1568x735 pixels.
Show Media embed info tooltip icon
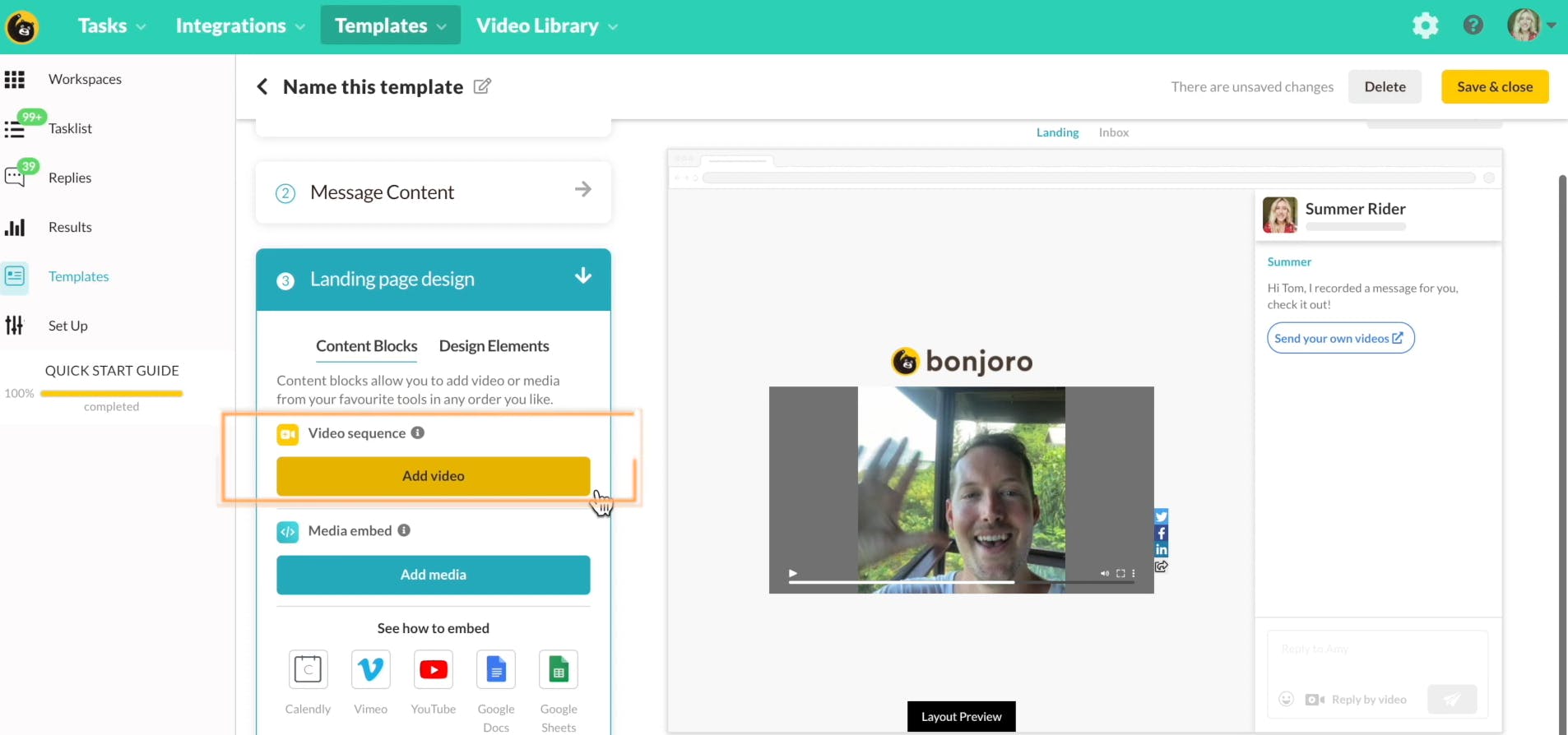pyautogui.click(x=404, y=530)
